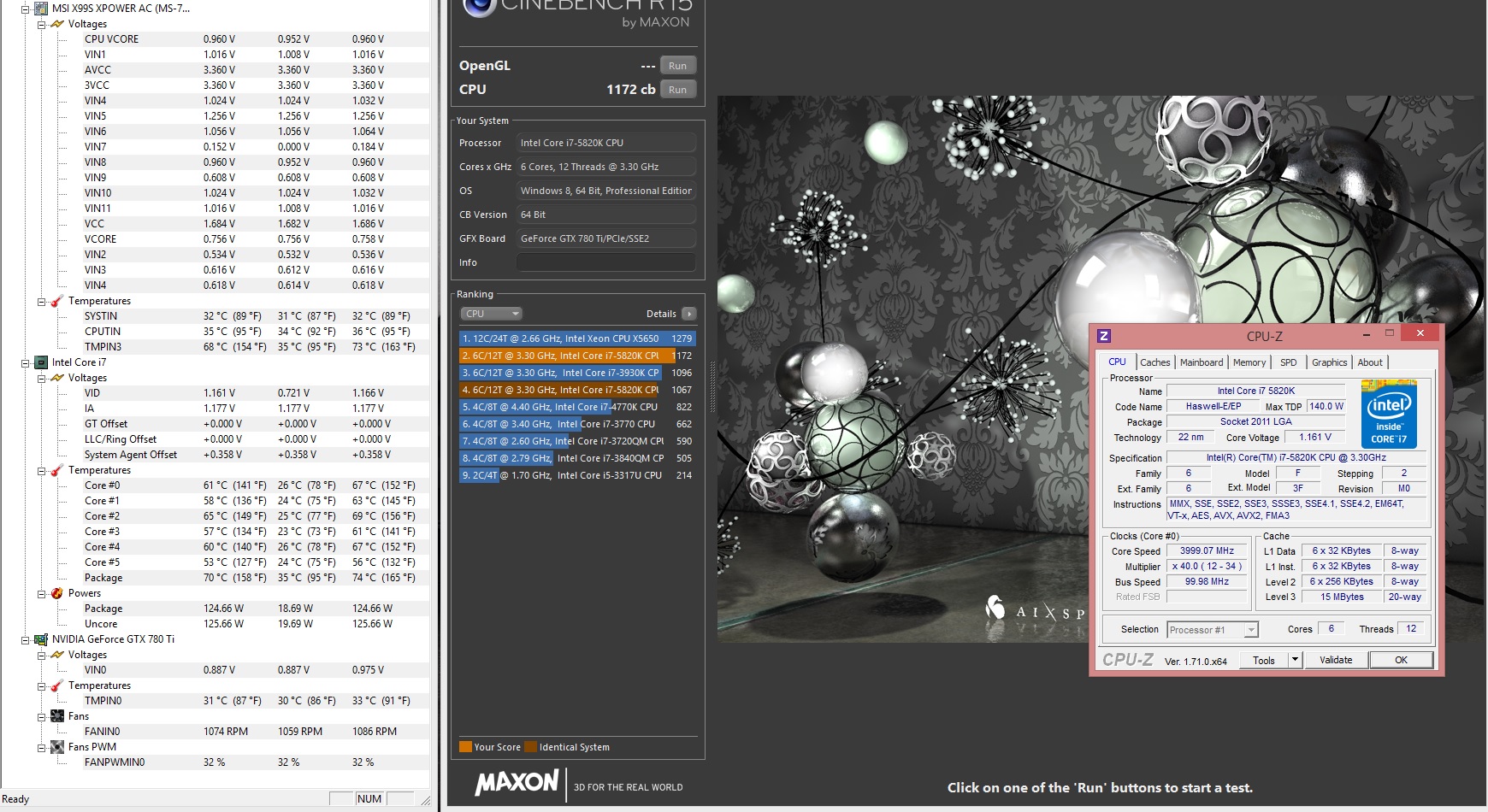Click the Fans PWM icon
The width and height of the screenshot is (1488, 812).
(57, 747)
